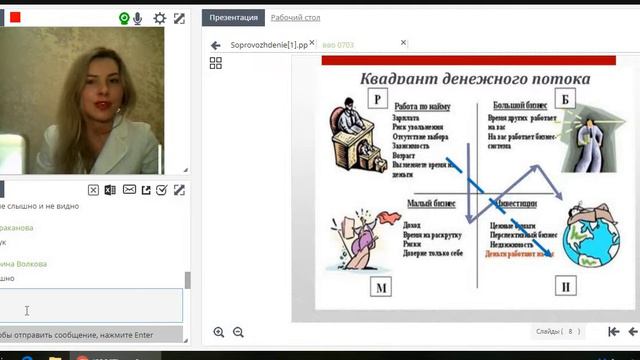Close the second presentation tab
Image resolution: width=640 pixels, height=360 pixels.
click(403, 42)
